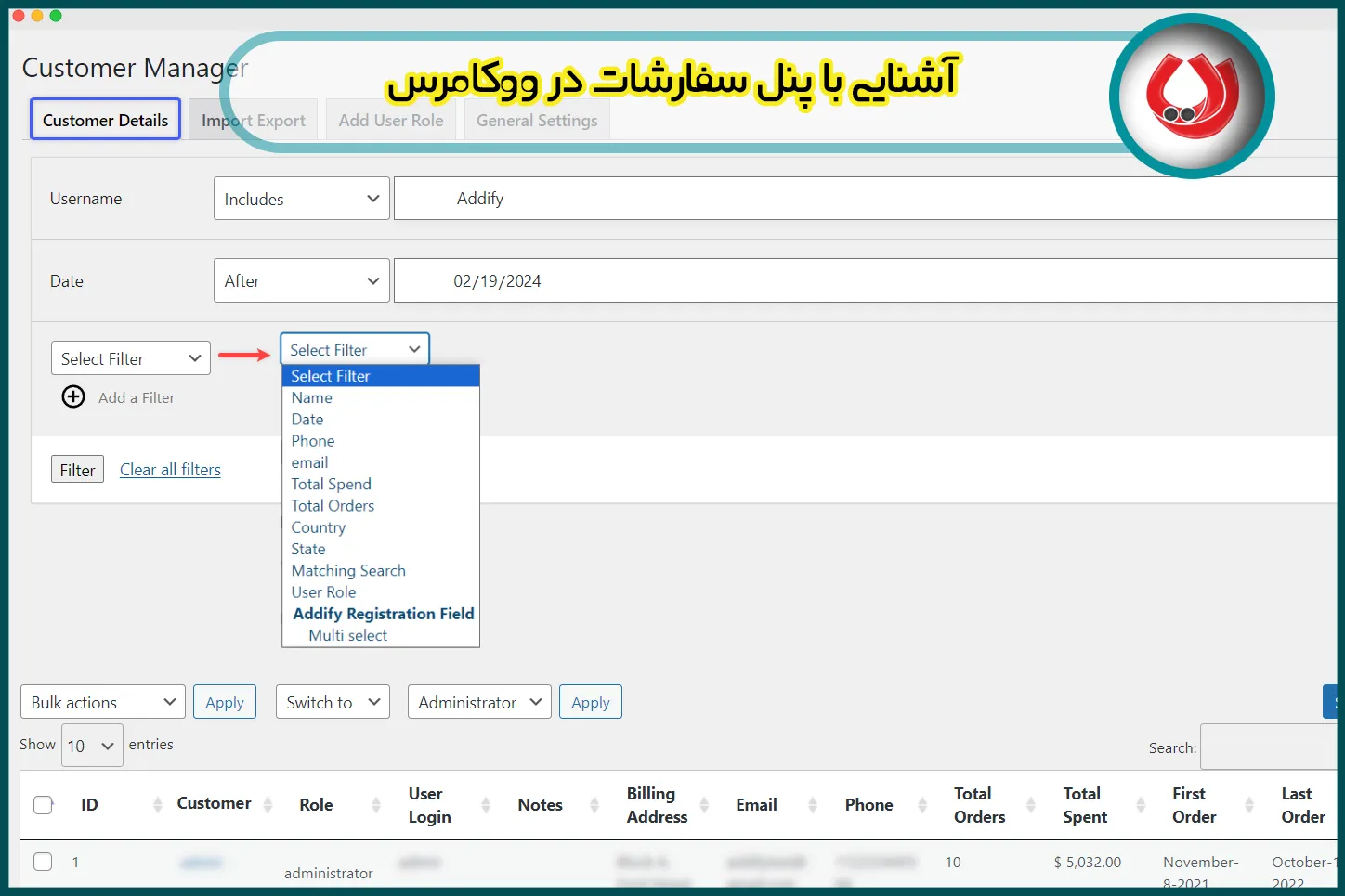Open the Administrator role dropdown
The height and width of the screenshot is (896, 1345).
[x=479, y=702]
